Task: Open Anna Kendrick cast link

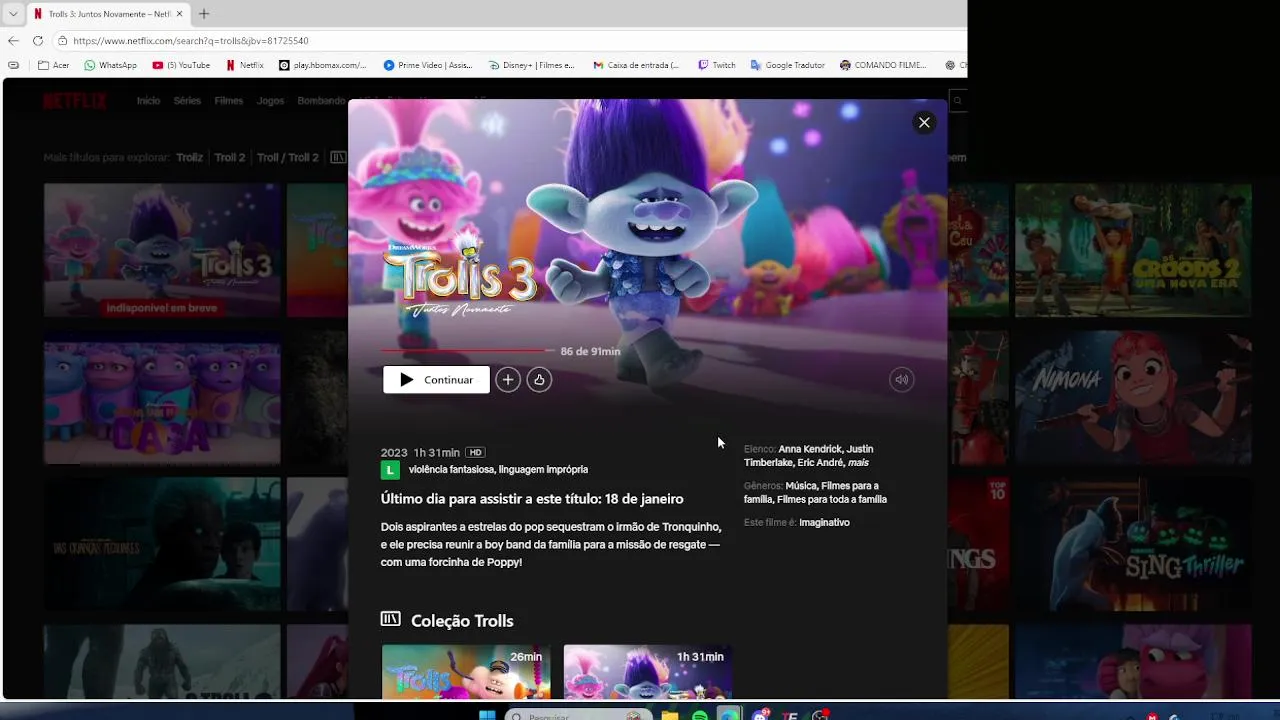Action: click(x=811, y=449)
